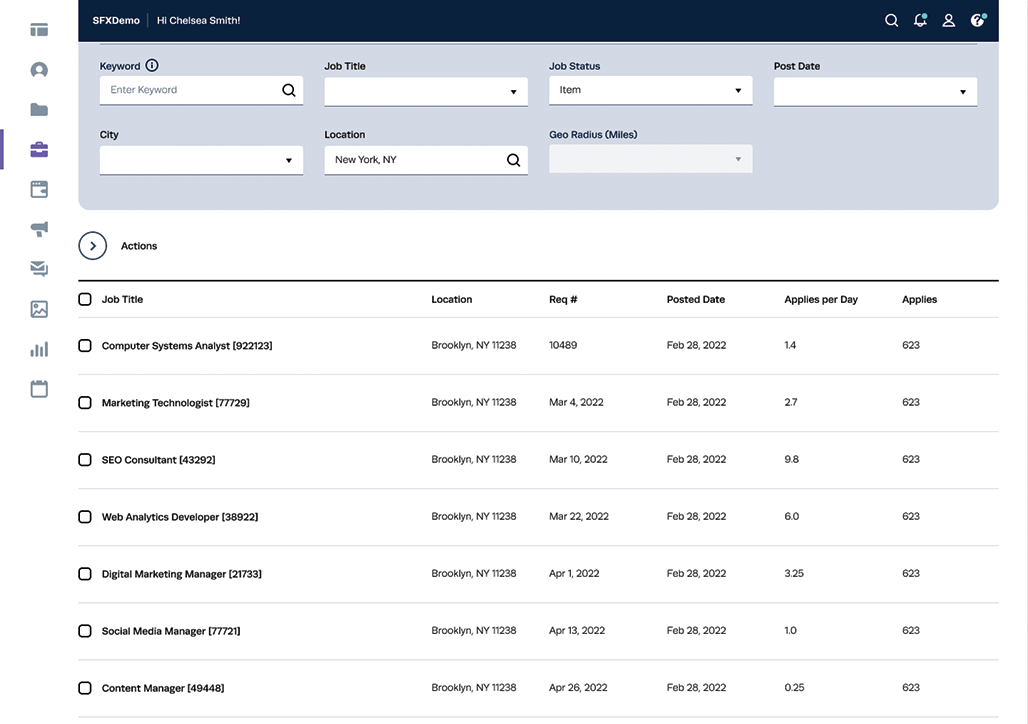1028x724 pixels.
Task: Open the Marketing Technologist [77729] job
Action: click(176, 403)
